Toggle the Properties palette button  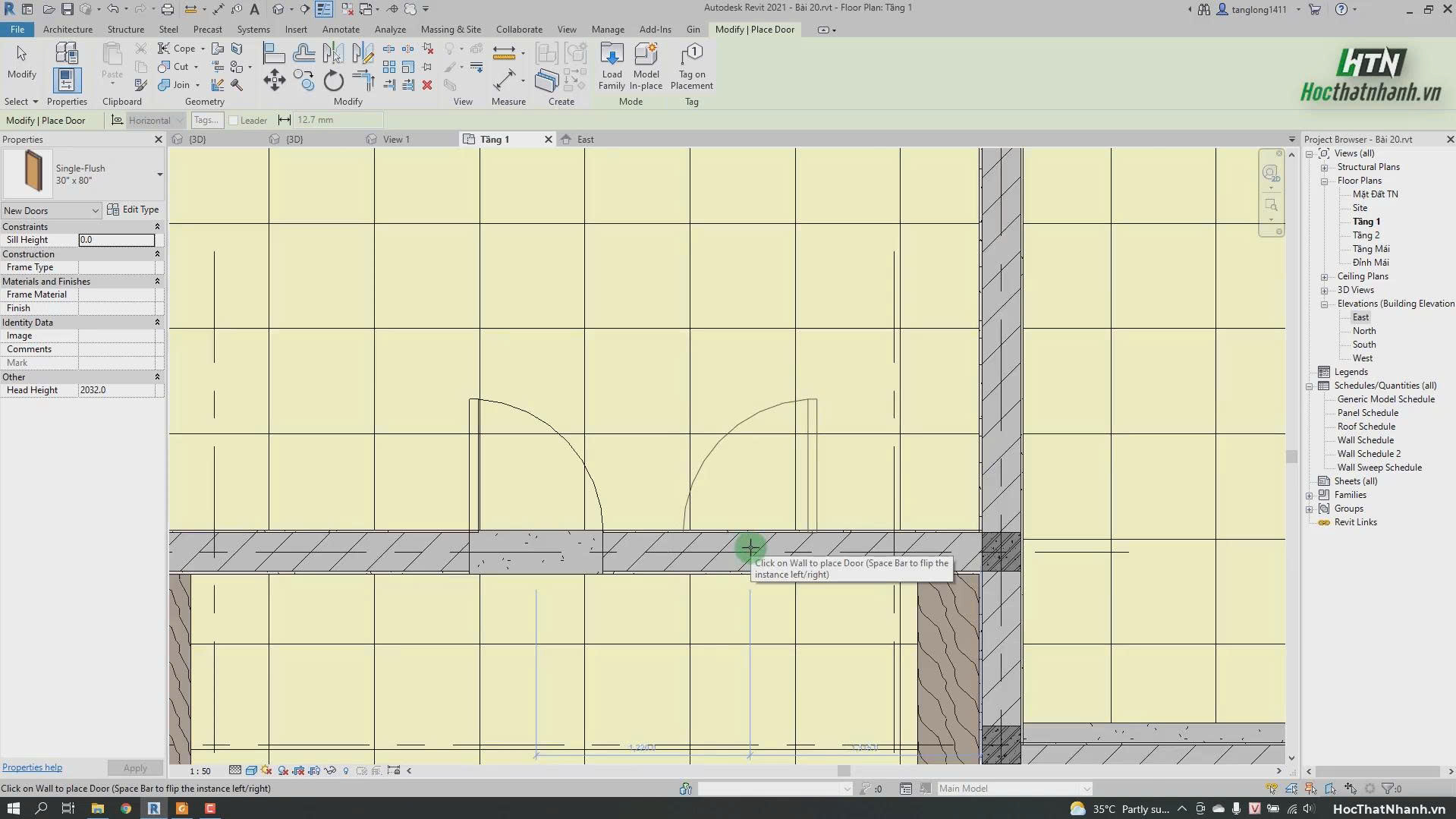coord(67,80)
